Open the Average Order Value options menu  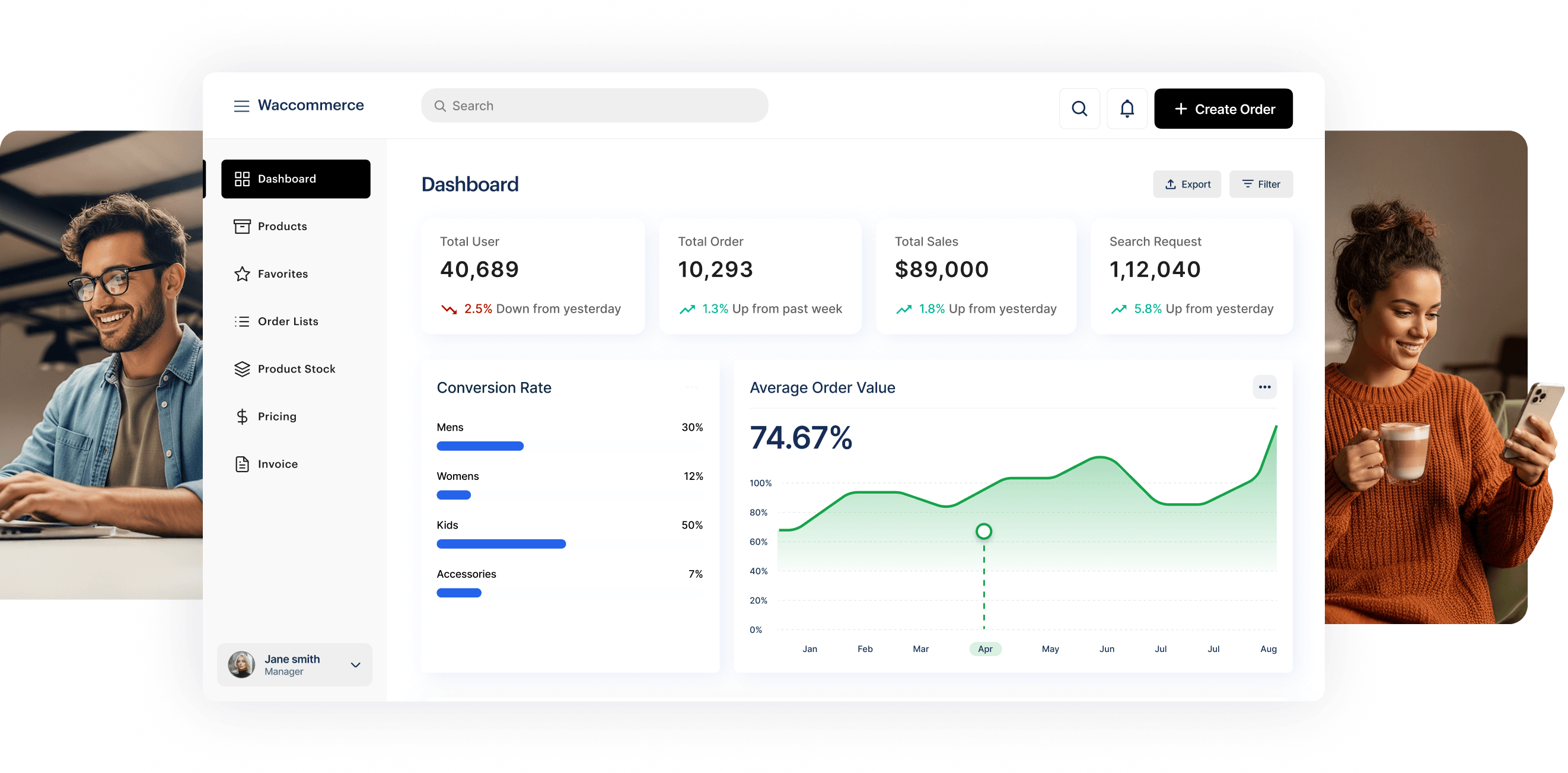pyautogui.click(x=1265, y=387)
